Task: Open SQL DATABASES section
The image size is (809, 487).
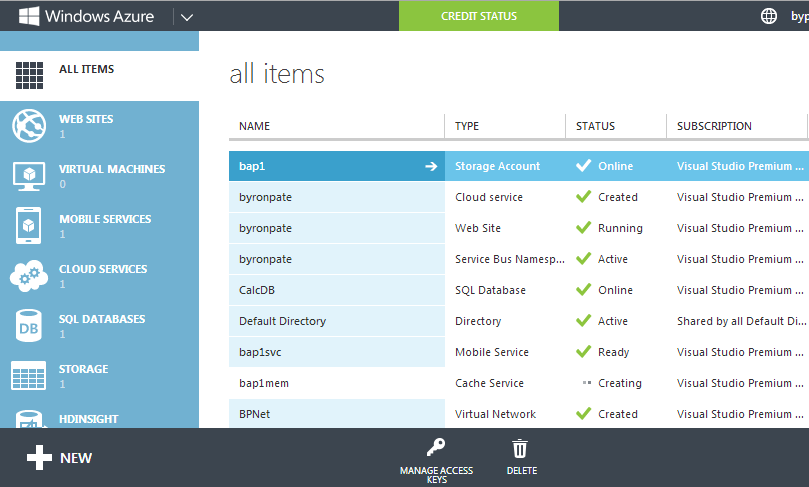Action: click(102, 319)
